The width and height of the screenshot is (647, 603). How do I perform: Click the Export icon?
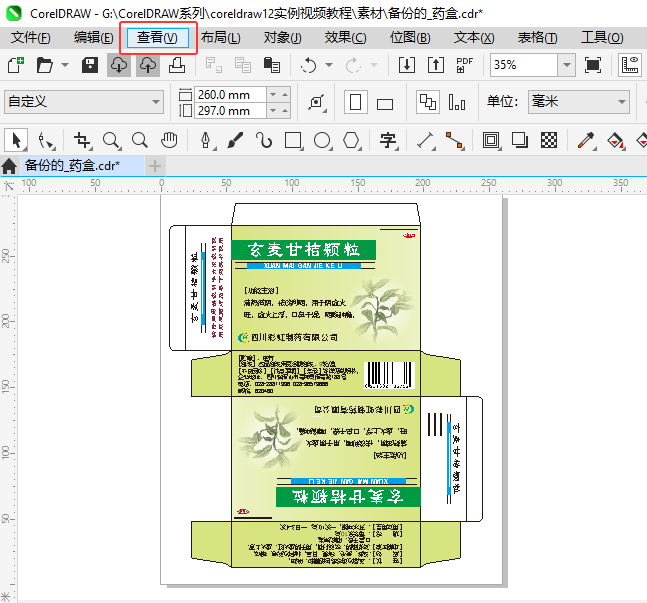coord(436,65)
